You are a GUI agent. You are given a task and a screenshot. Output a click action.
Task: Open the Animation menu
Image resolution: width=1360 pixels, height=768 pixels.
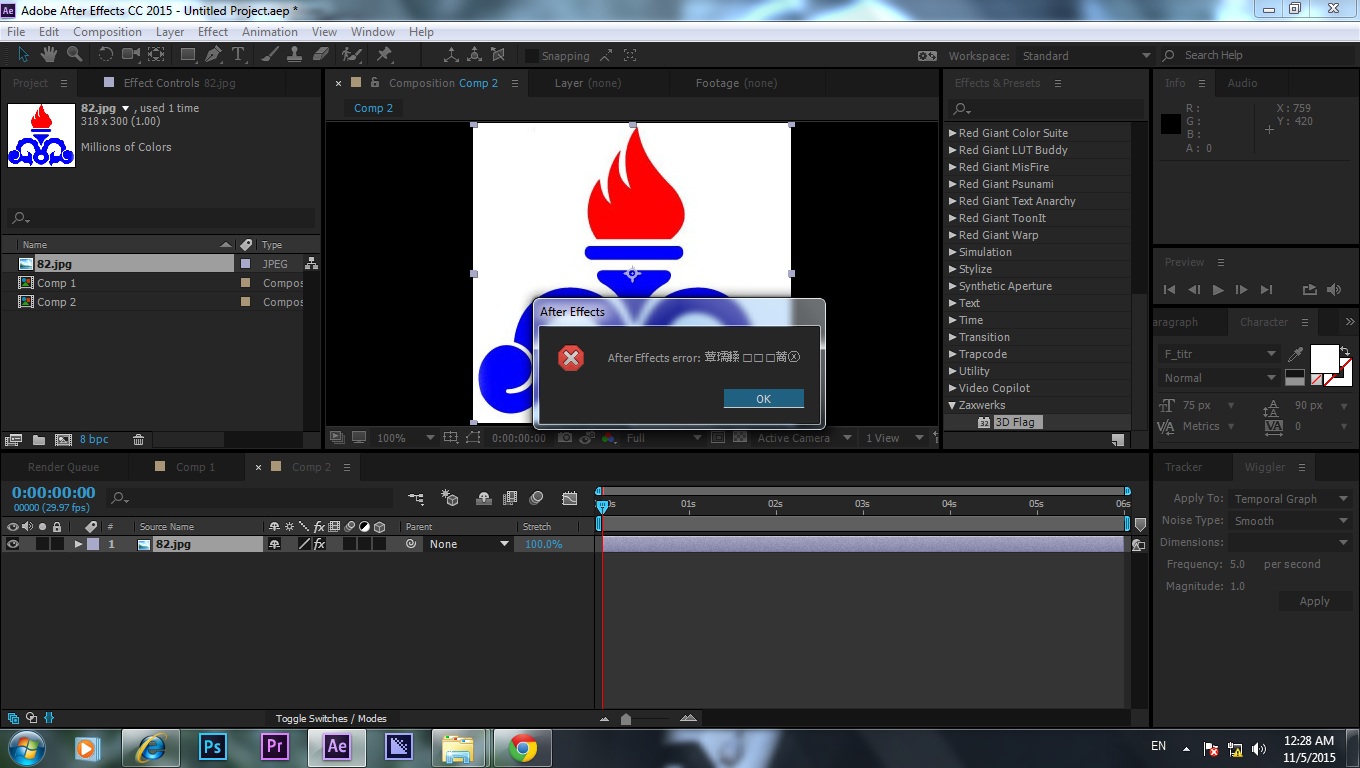point(270,32)
